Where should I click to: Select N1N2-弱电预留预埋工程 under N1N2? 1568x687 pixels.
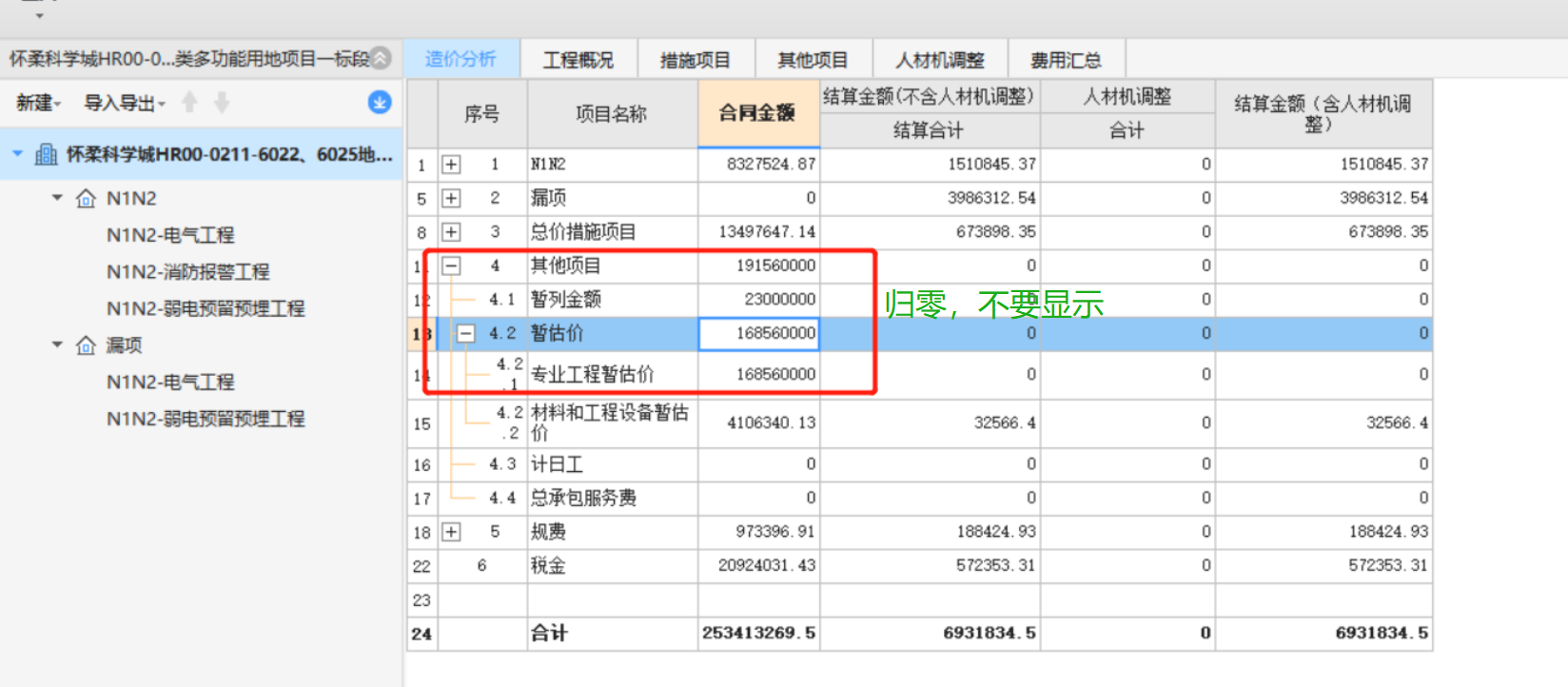click(x=206, y=308)
